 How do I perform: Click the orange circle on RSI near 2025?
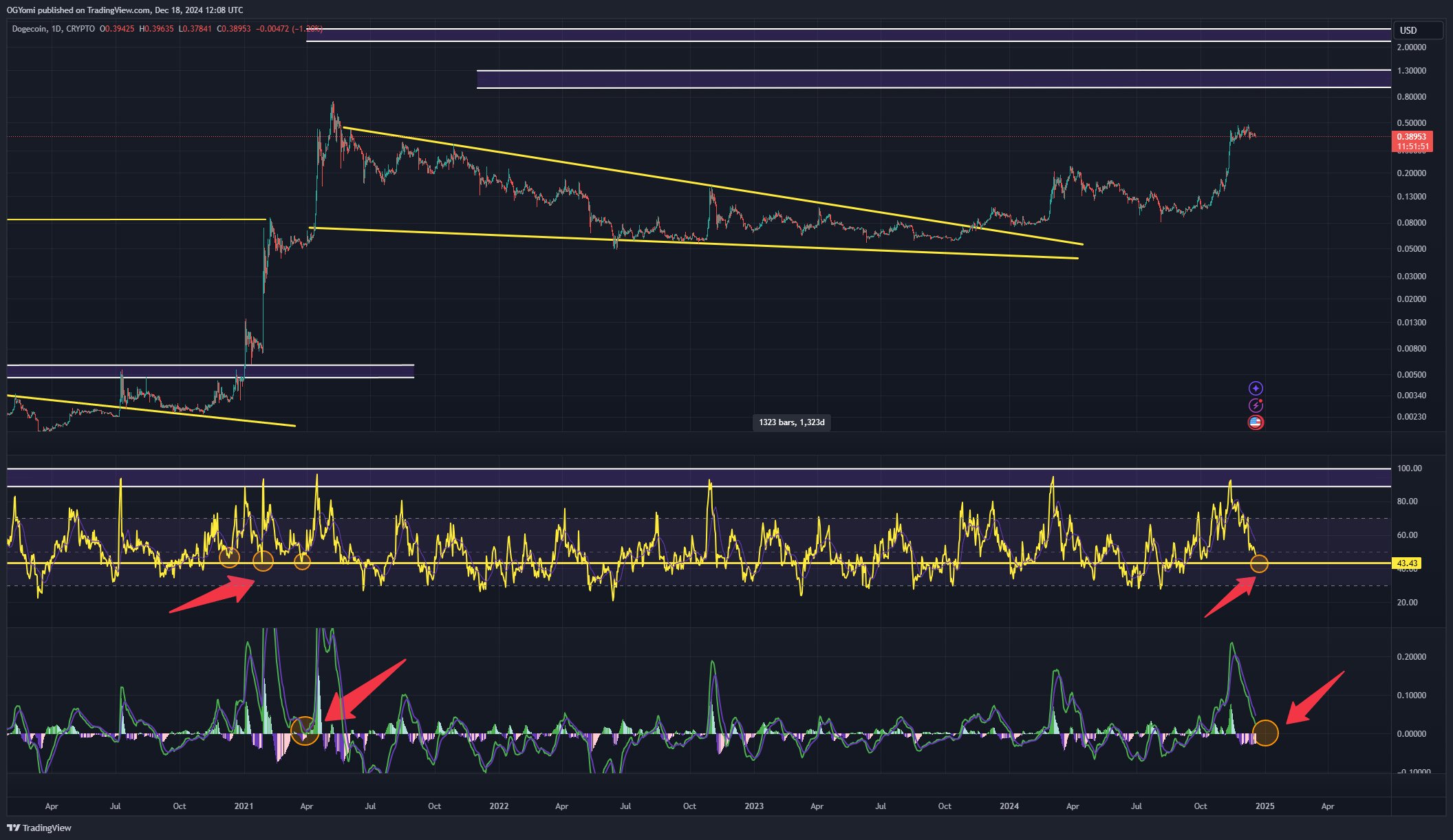[1259, 564]
